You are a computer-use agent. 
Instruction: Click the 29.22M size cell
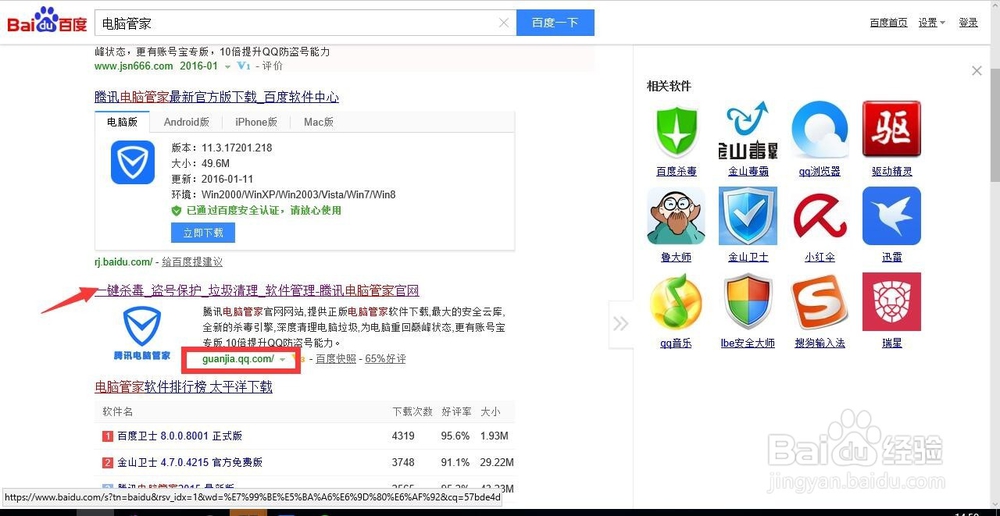pyautogui.click(x=497, y=462)
